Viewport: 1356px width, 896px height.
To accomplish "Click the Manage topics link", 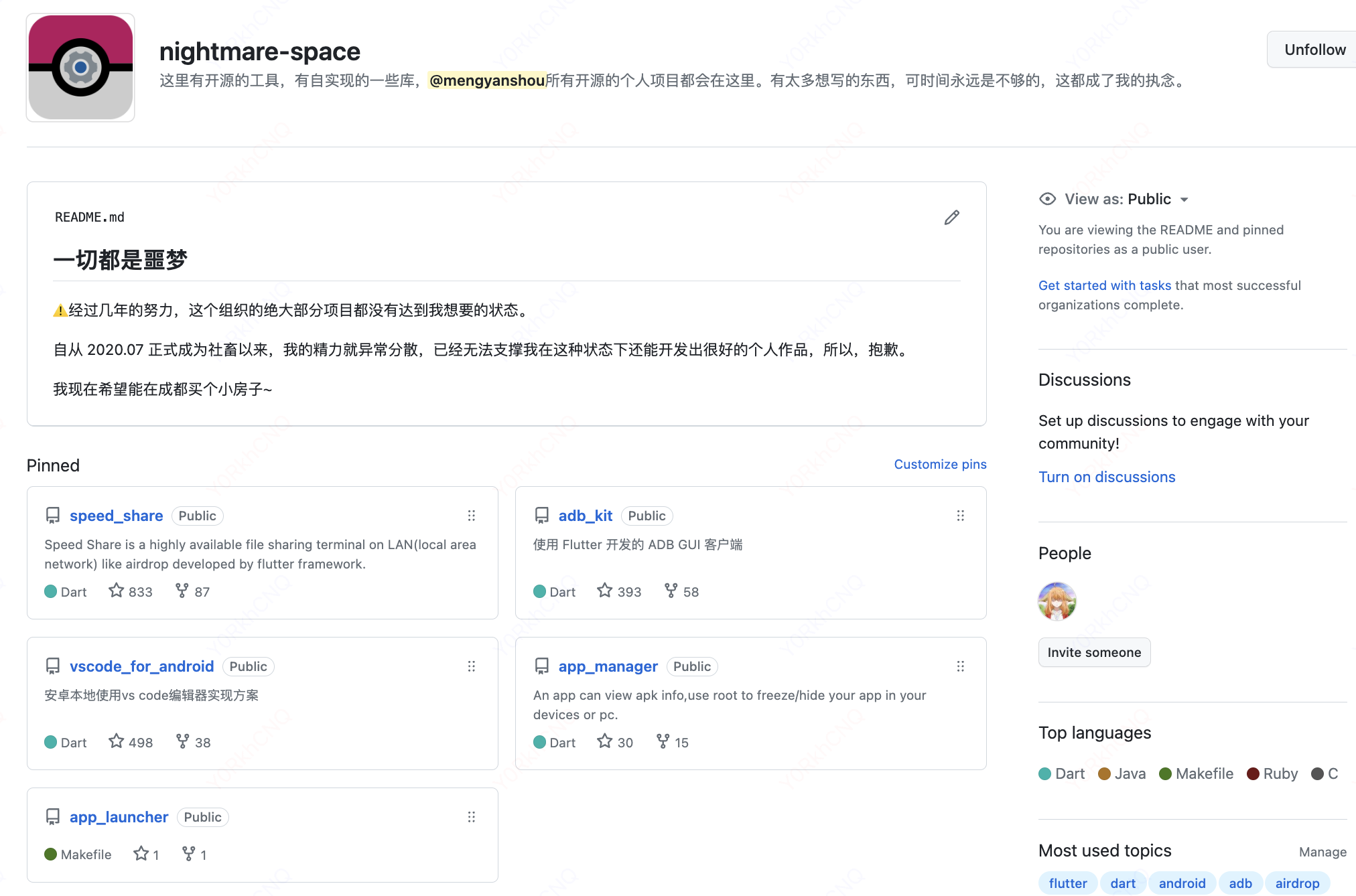I will click(x=1322, y=852).
